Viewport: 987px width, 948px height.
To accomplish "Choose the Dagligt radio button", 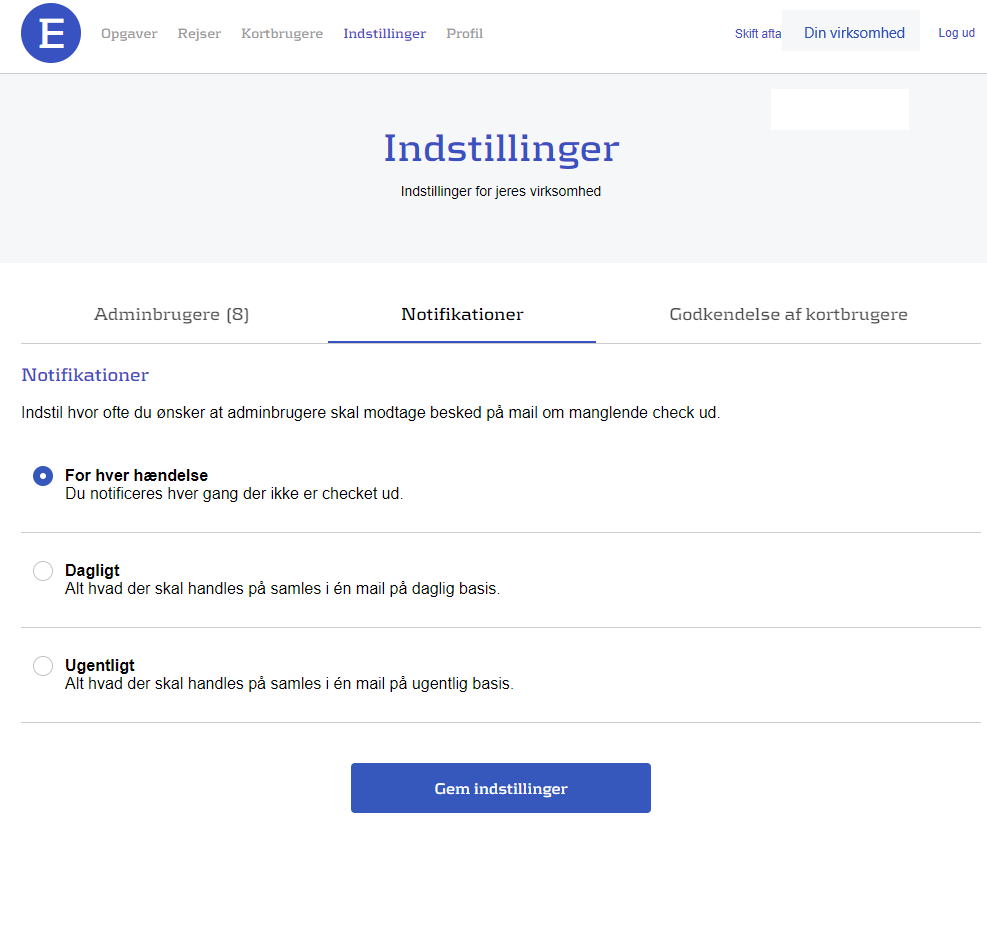I will click(43, 571).
